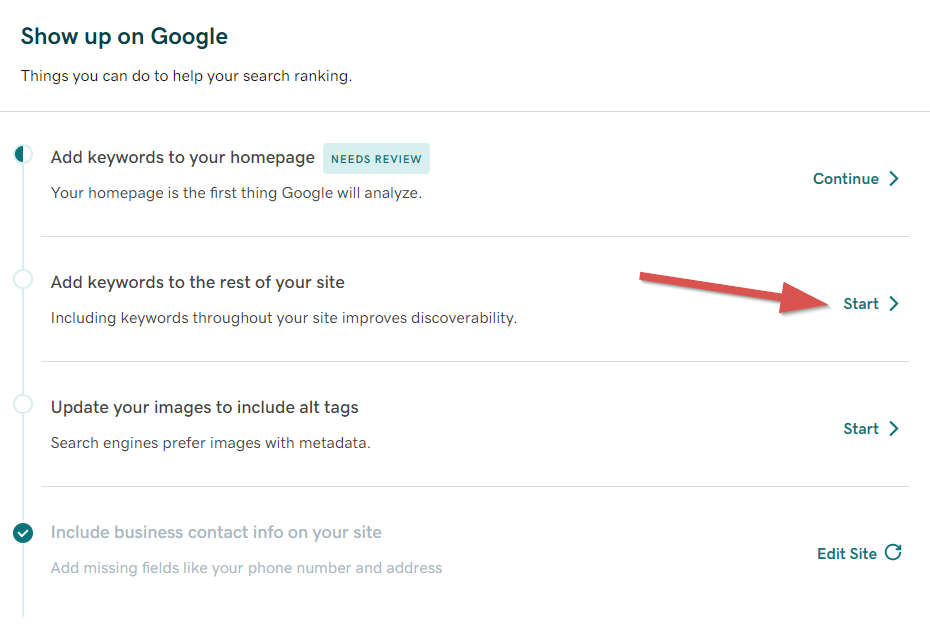Click the completed checkmark icon for business contact info

23,533
